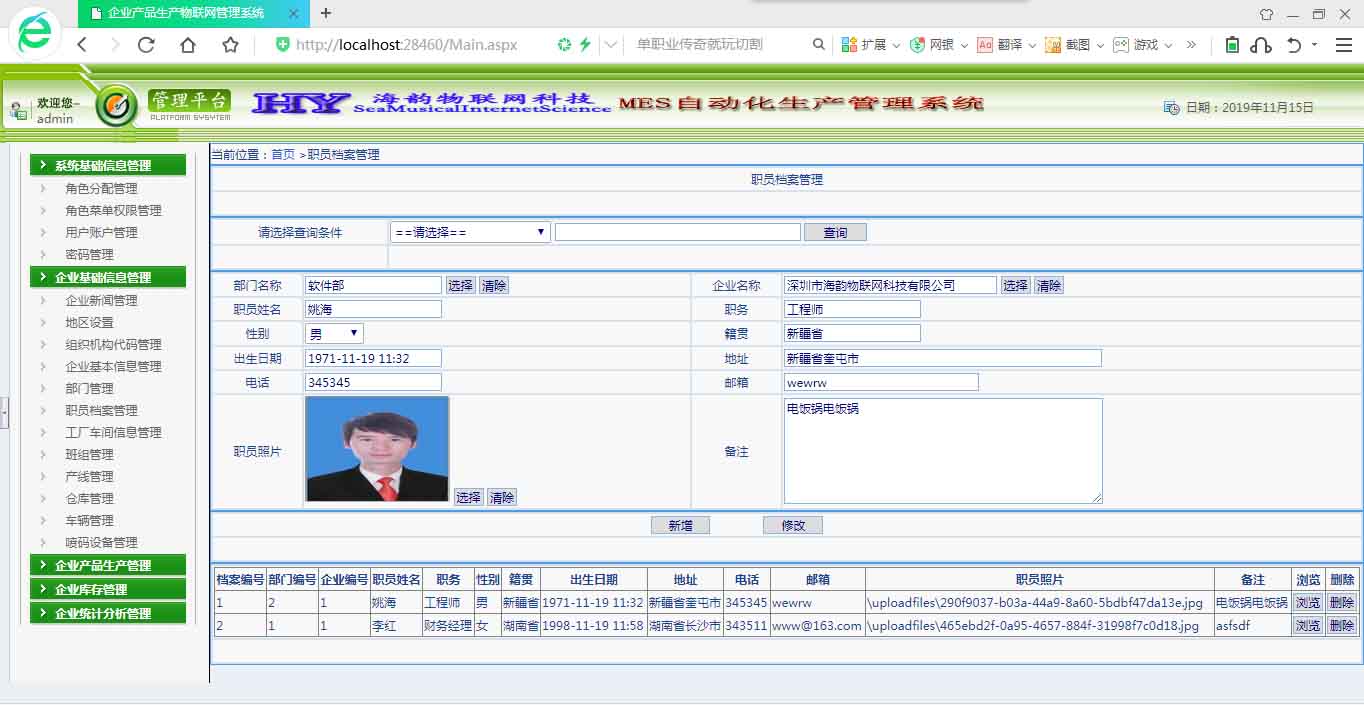The height and width of the screenshot is (705, 1364).
Task: Expand the 企业产品生产管理 menu section
Action: coord(108,566)
